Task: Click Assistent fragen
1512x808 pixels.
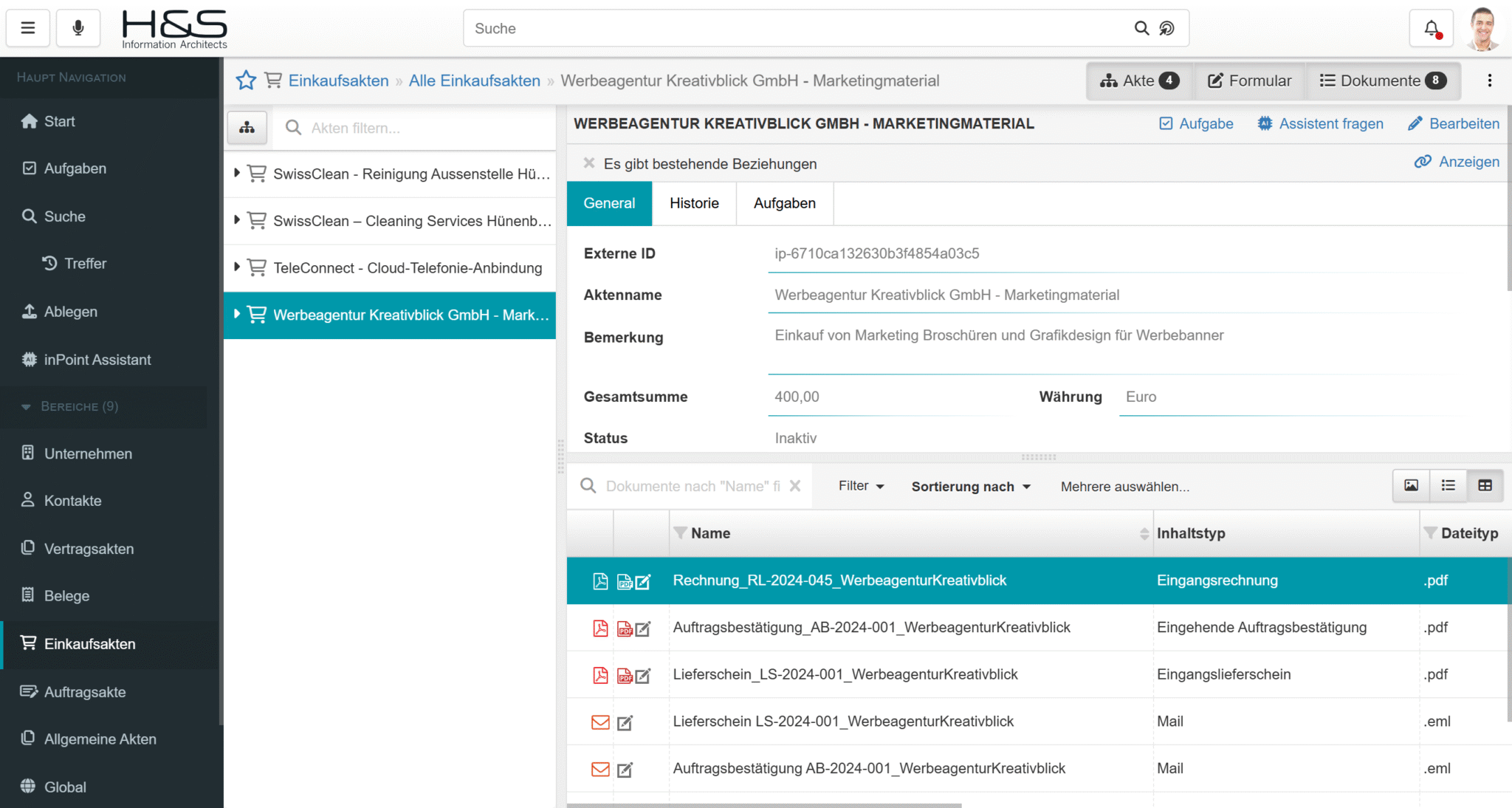Action: [1320, 123]
